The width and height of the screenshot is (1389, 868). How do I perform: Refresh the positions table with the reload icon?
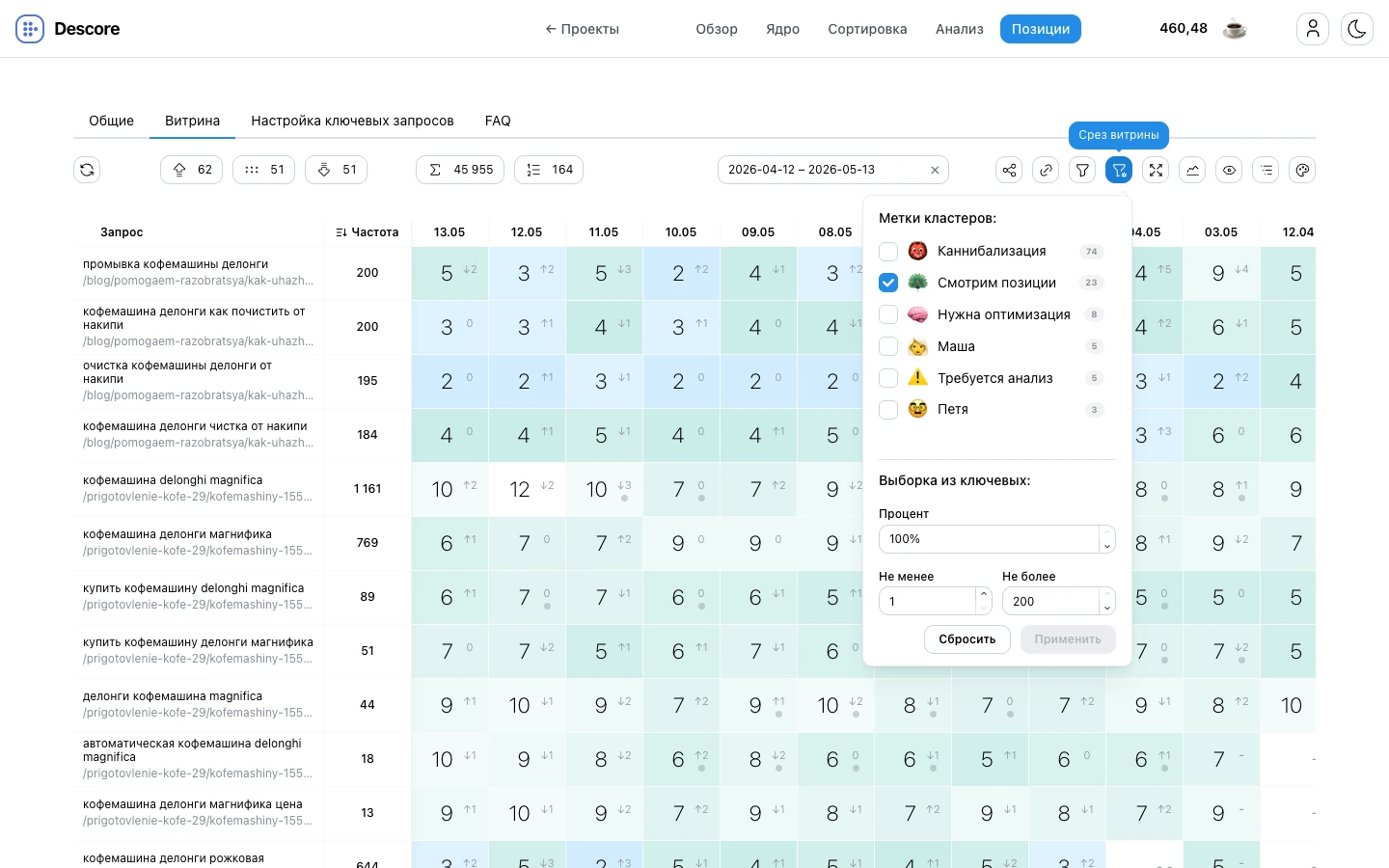click(87, 170)
